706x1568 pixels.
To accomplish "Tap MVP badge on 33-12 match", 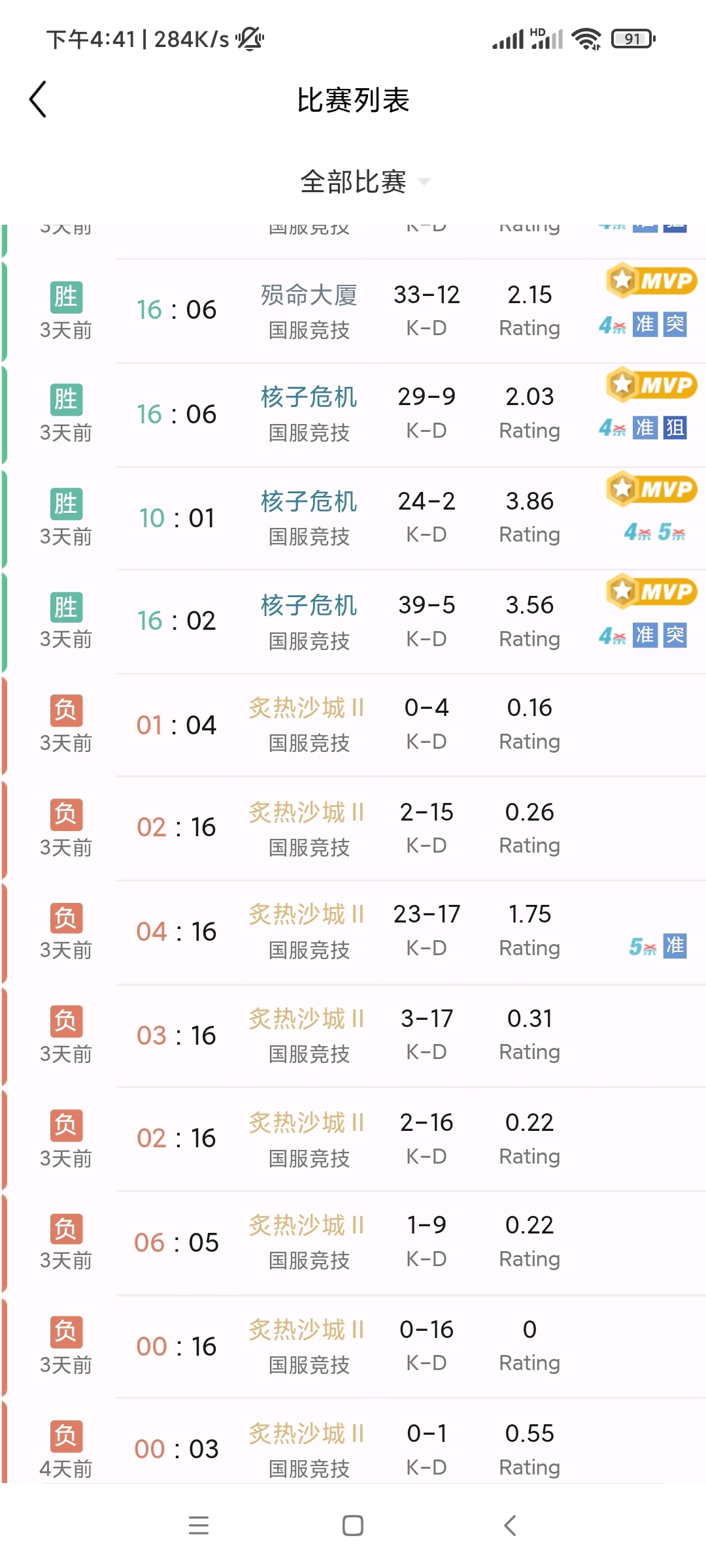I will pyautogui.click(x=651, y=281).
